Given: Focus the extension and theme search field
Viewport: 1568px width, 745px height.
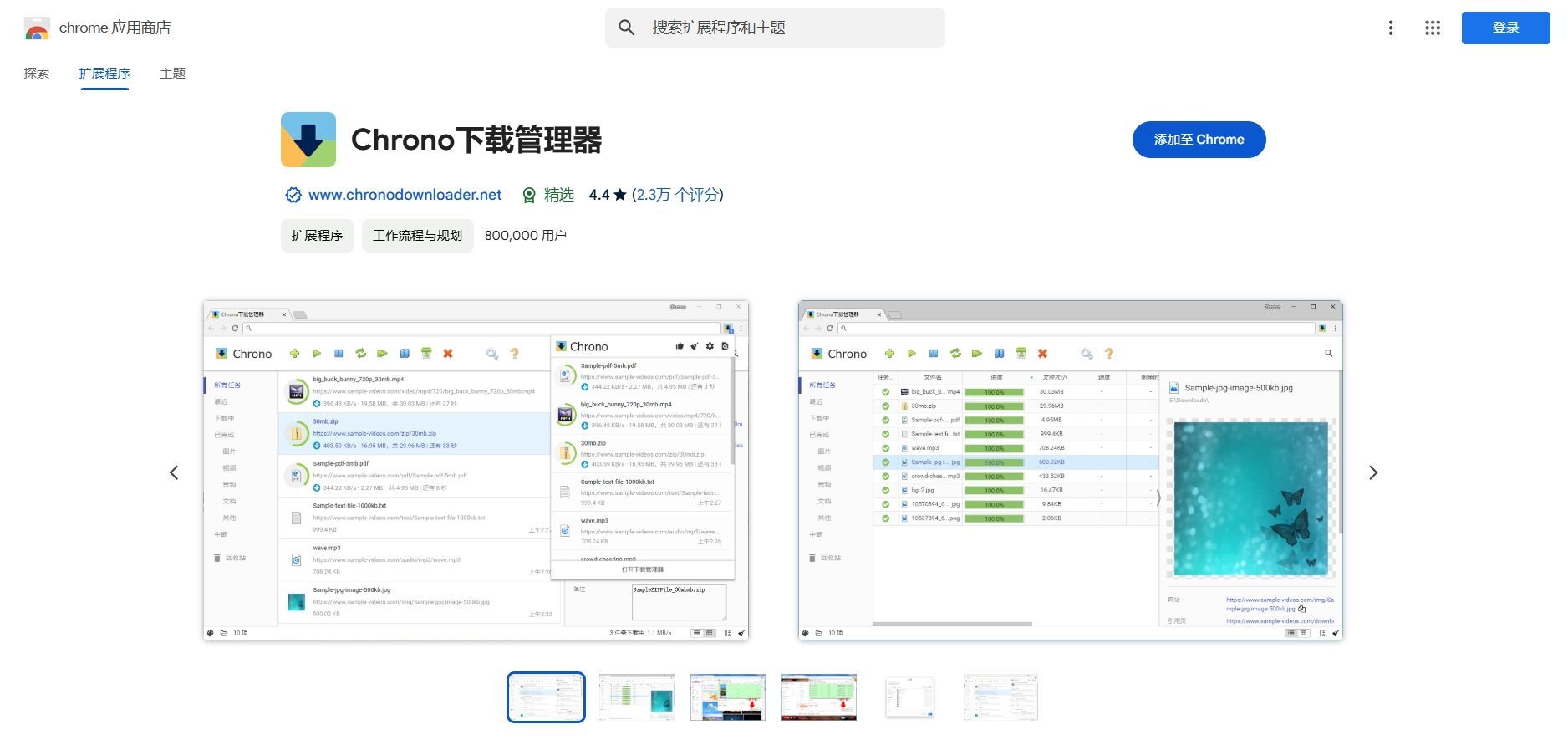Looking at the screenshot, I should (x=775, y=28).
